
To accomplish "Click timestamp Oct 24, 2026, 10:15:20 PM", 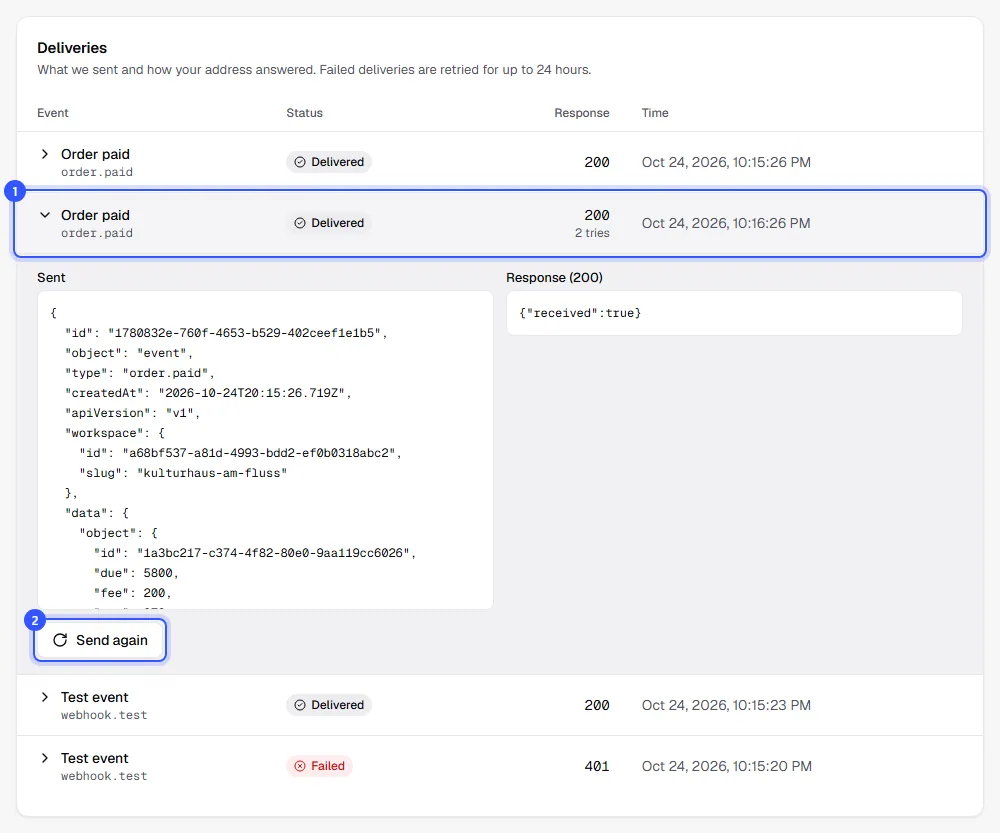I will point(726,766).
